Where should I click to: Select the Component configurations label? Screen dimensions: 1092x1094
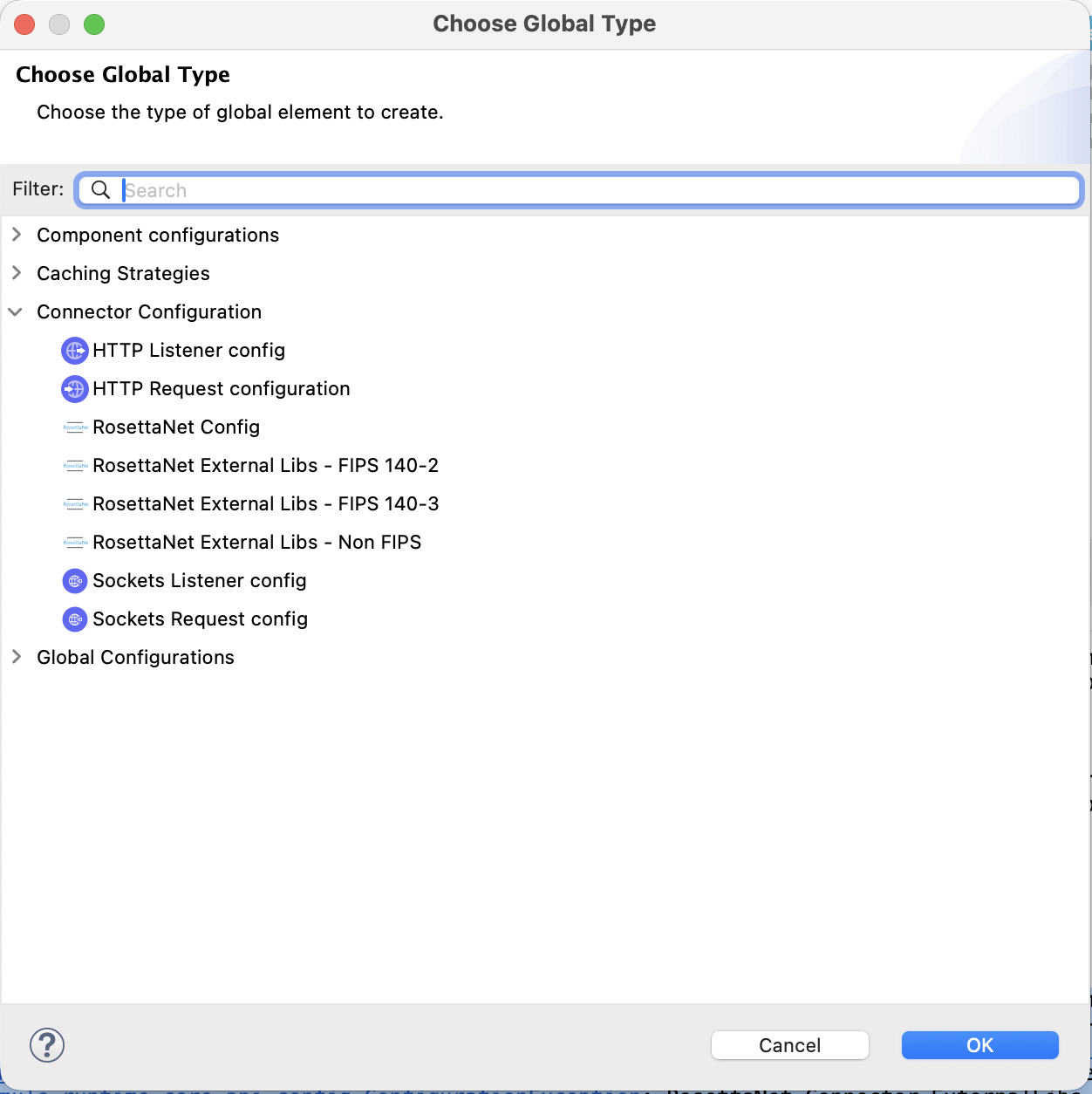coord(158,236)
